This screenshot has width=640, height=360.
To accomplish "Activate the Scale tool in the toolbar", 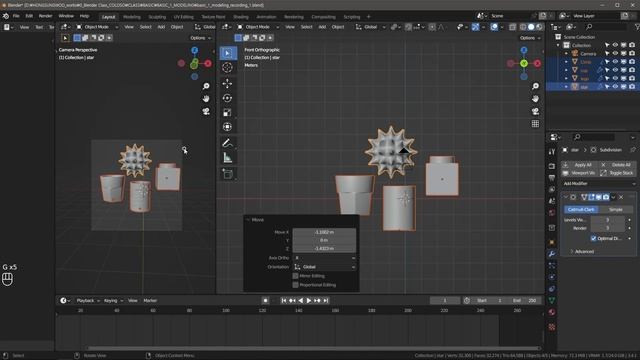I will [227, 113].
